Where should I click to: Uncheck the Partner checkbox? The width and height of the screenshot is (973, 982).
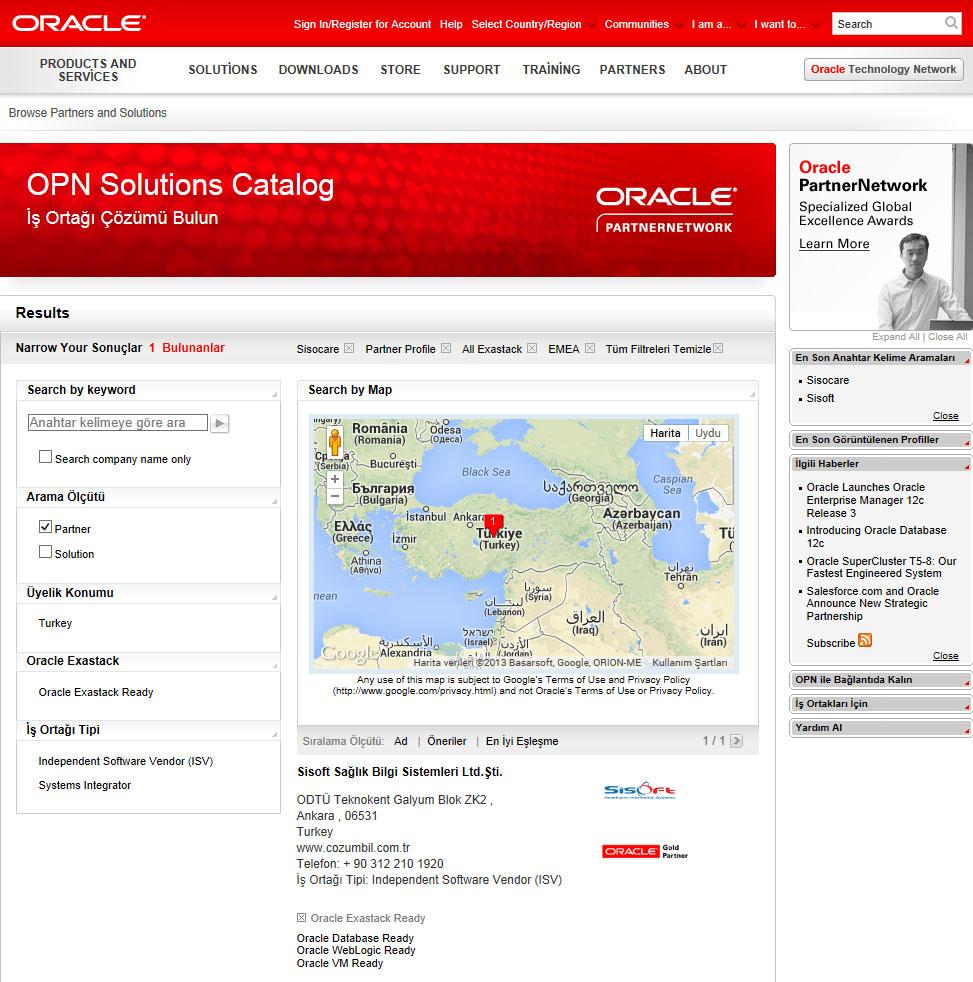point(45,527)
